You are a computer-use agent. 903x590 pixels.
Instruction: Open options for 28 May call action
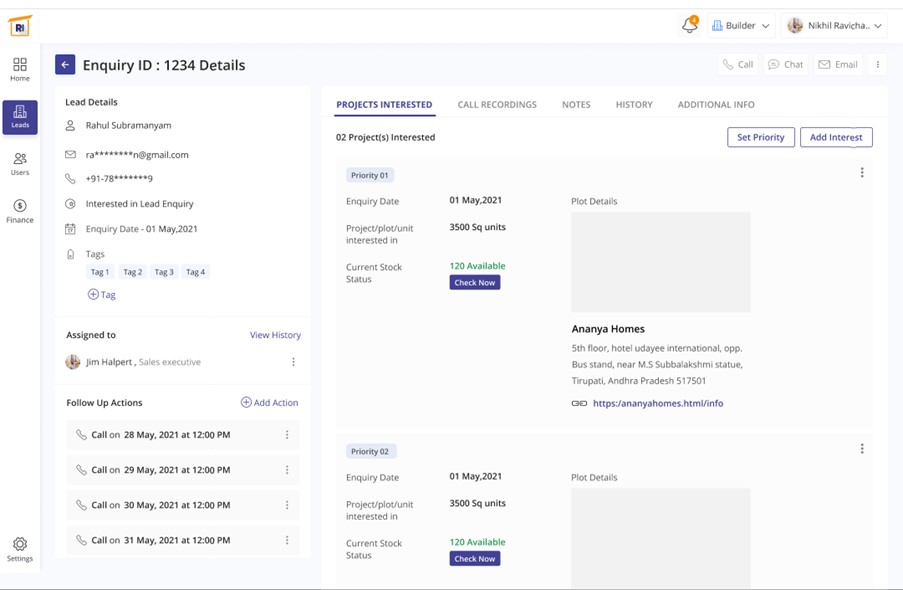pyautogui.click(x=287, y=435)
